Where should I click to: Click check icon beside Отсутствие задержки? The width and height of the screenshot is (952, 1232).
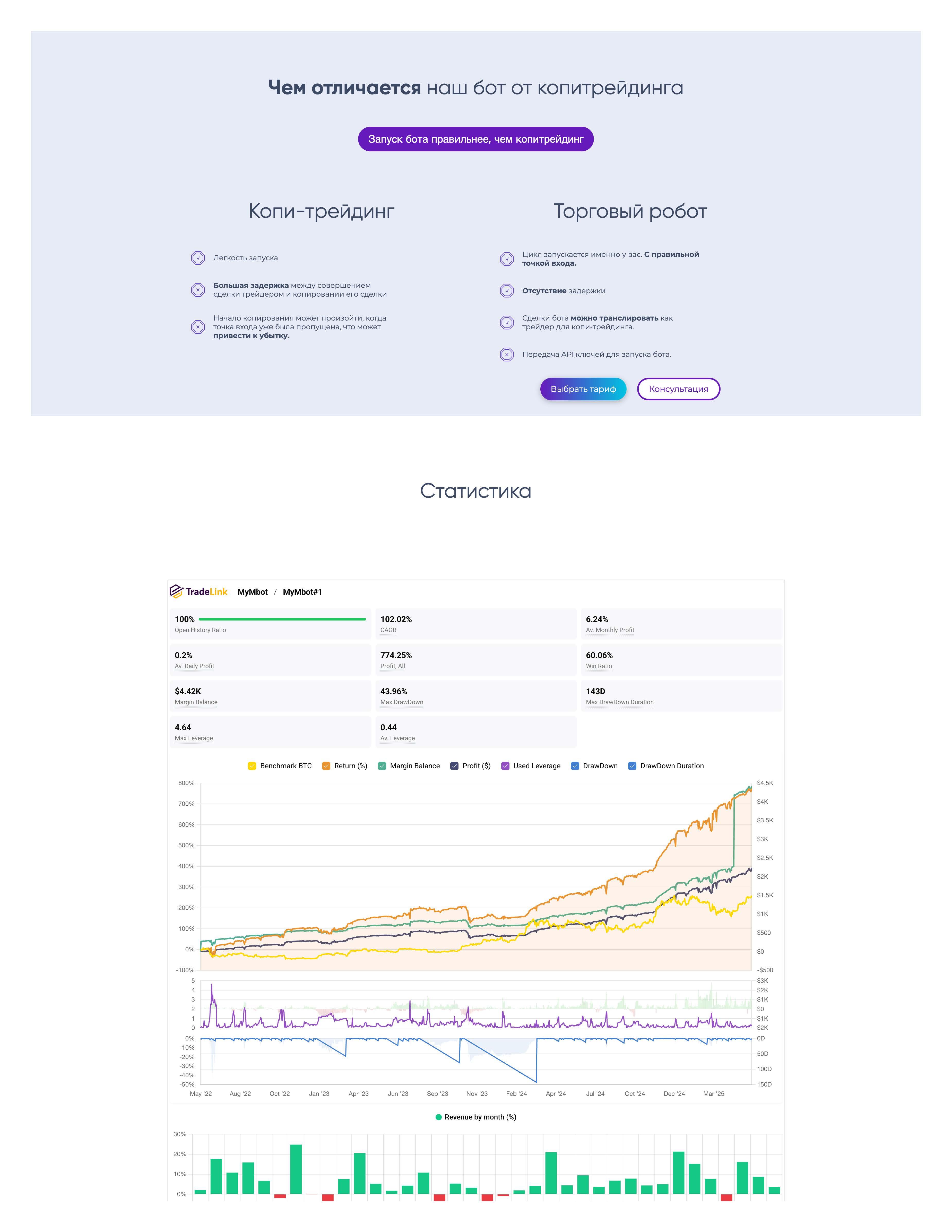[506, 290]
